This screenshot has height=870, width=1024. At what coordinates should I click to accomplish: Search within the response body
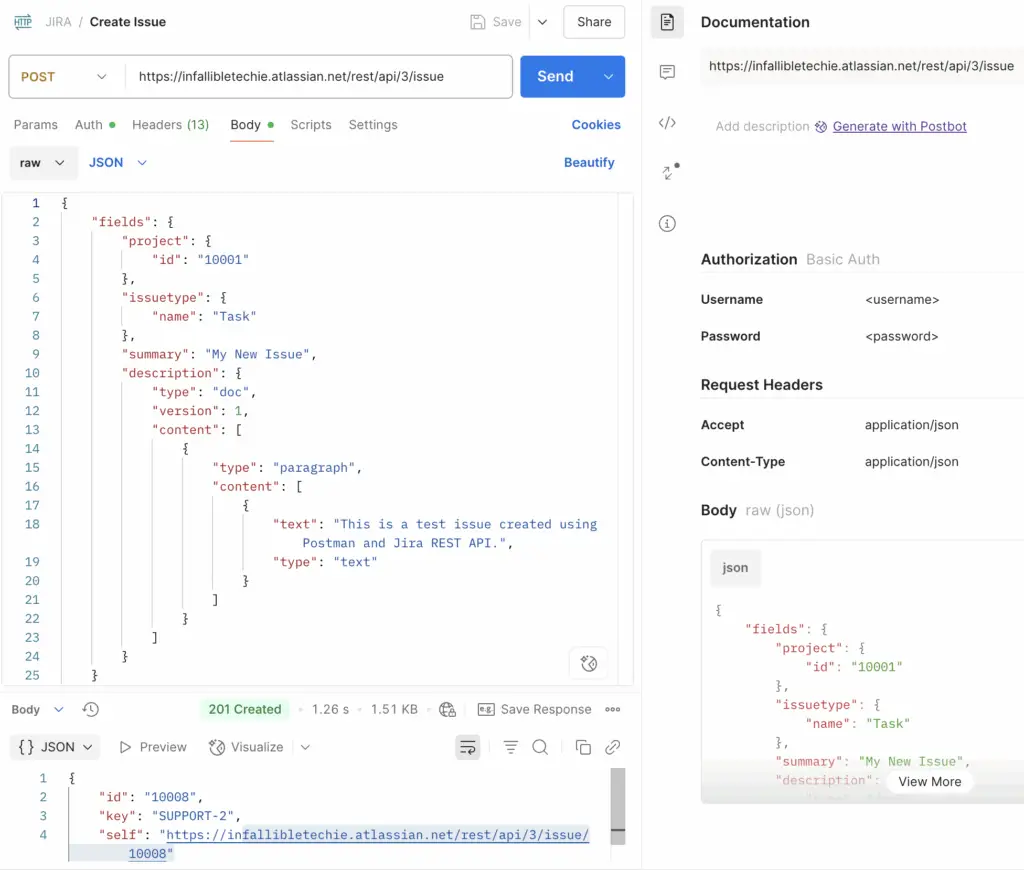click(x=540, y=747)
